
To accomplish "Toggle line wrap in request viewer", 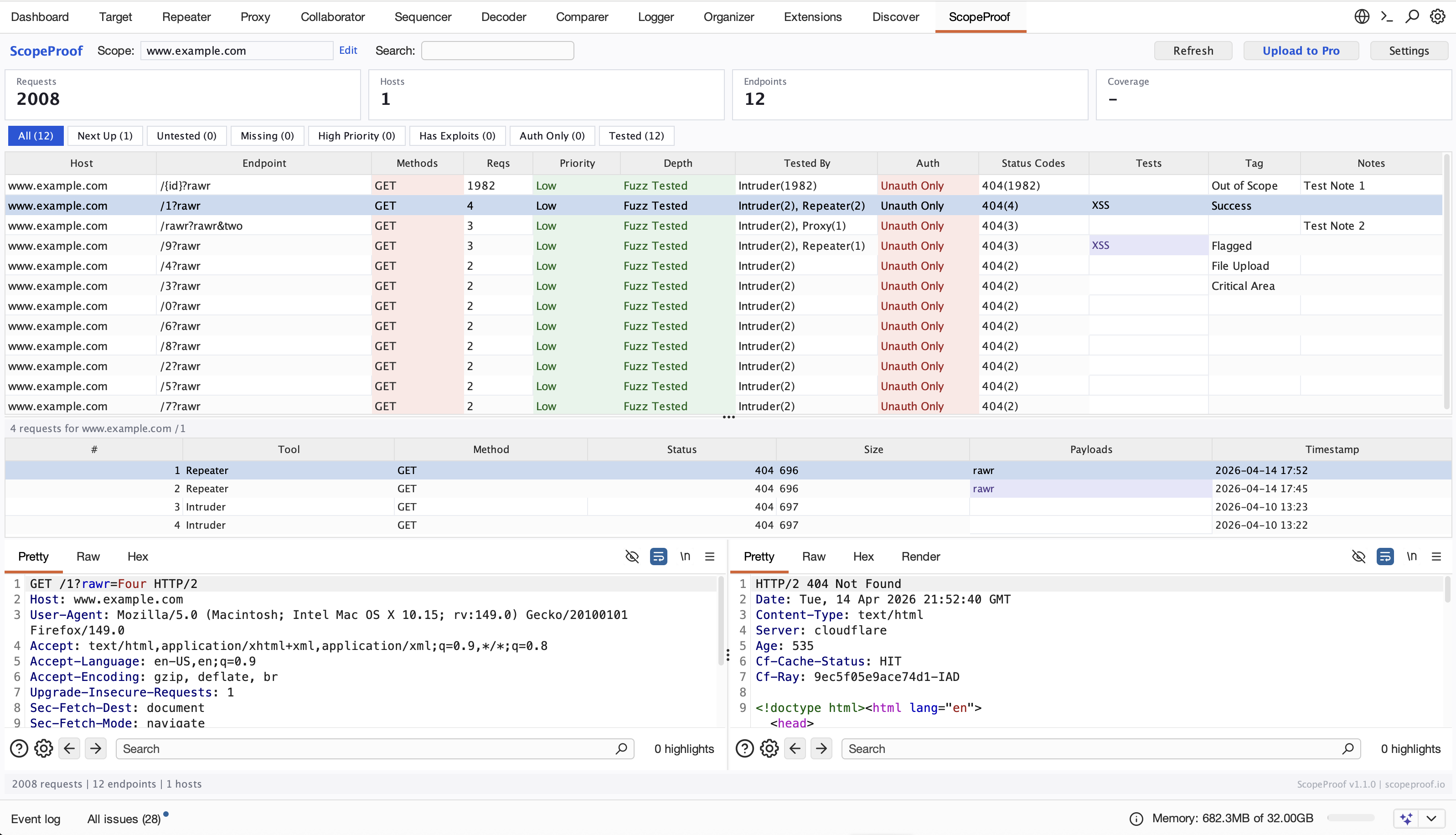I will coord(658,556).
